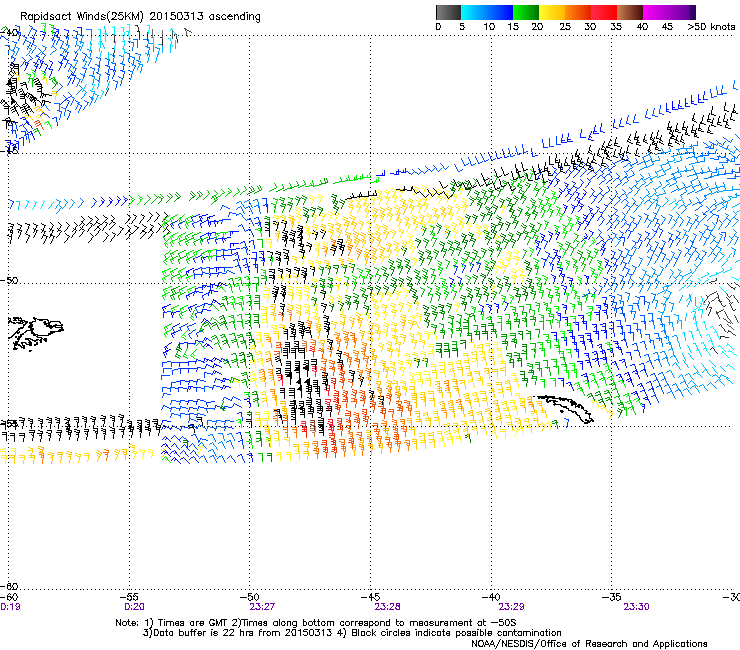Click the purple time stamp '0:20'
Screen dimensions: 740x650
point(134,607)
